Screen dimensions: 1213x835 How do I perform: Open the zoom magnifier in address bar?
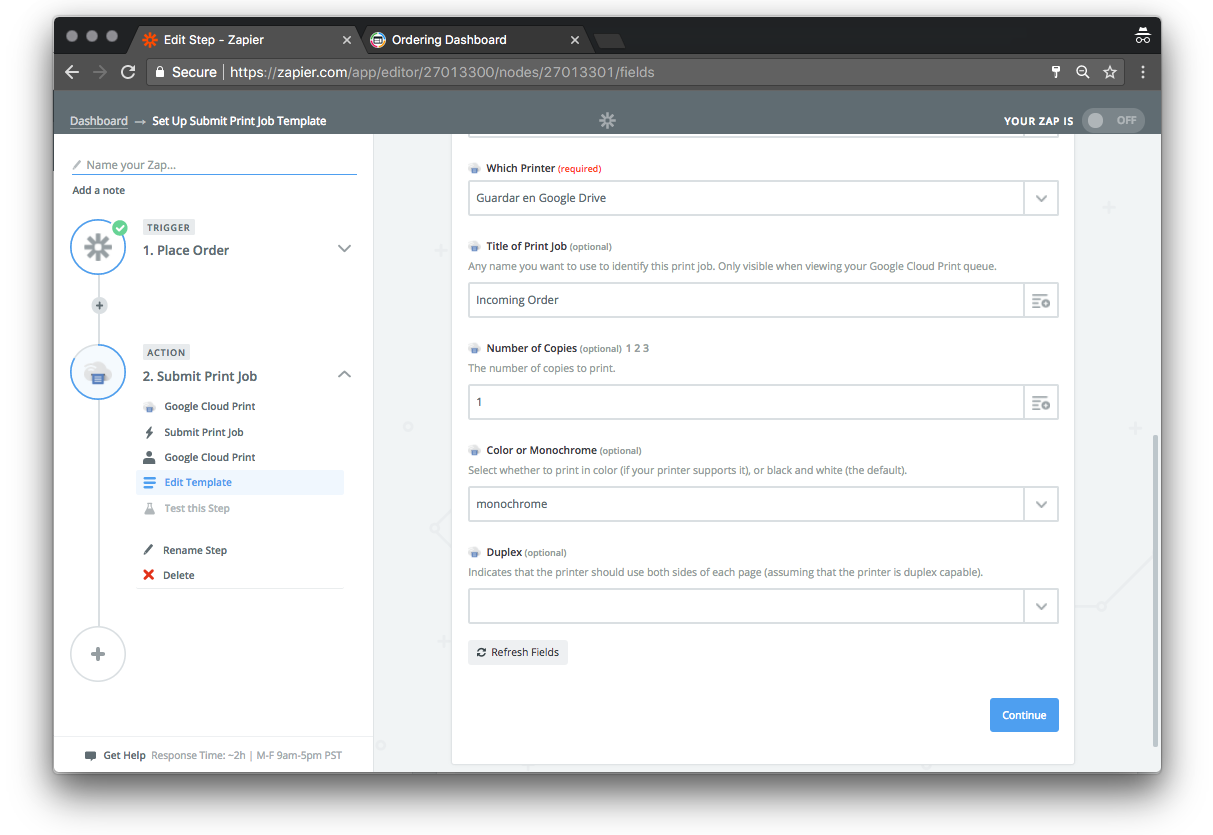[1083, 72]
